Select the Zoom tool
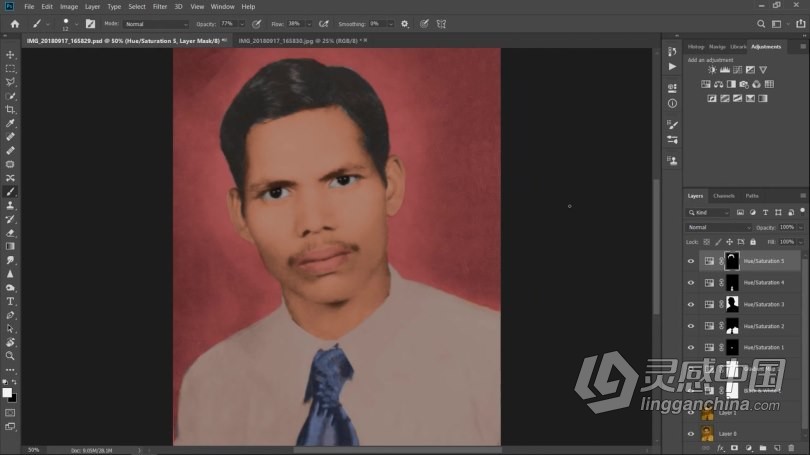This screenshot has width=810, height=455. 10,356
